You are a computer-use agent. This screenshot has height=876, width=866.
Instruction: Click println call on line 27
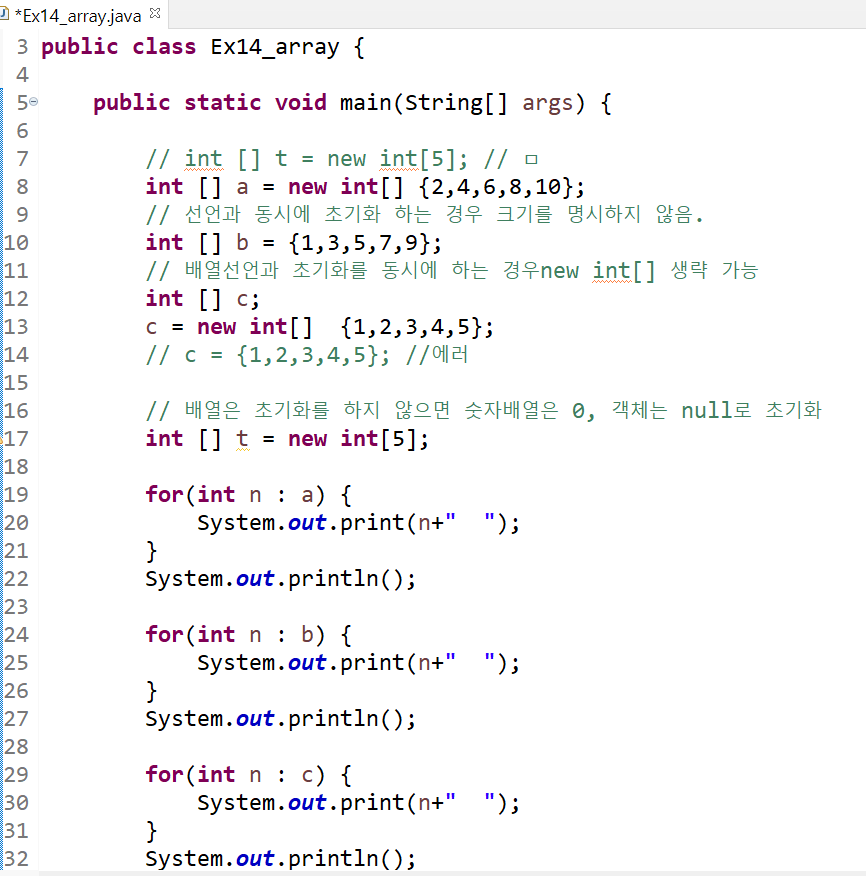click(280, 718)
